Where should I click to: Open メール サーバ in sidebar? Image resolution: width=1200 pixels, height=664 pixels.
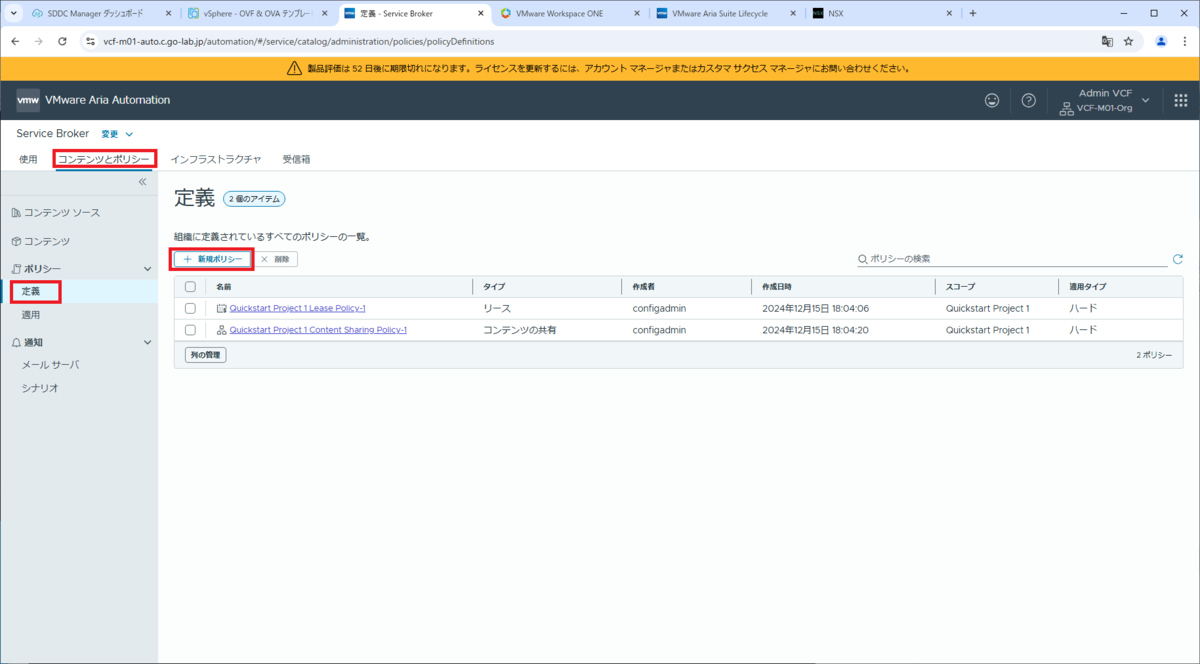tap(50, 365)
